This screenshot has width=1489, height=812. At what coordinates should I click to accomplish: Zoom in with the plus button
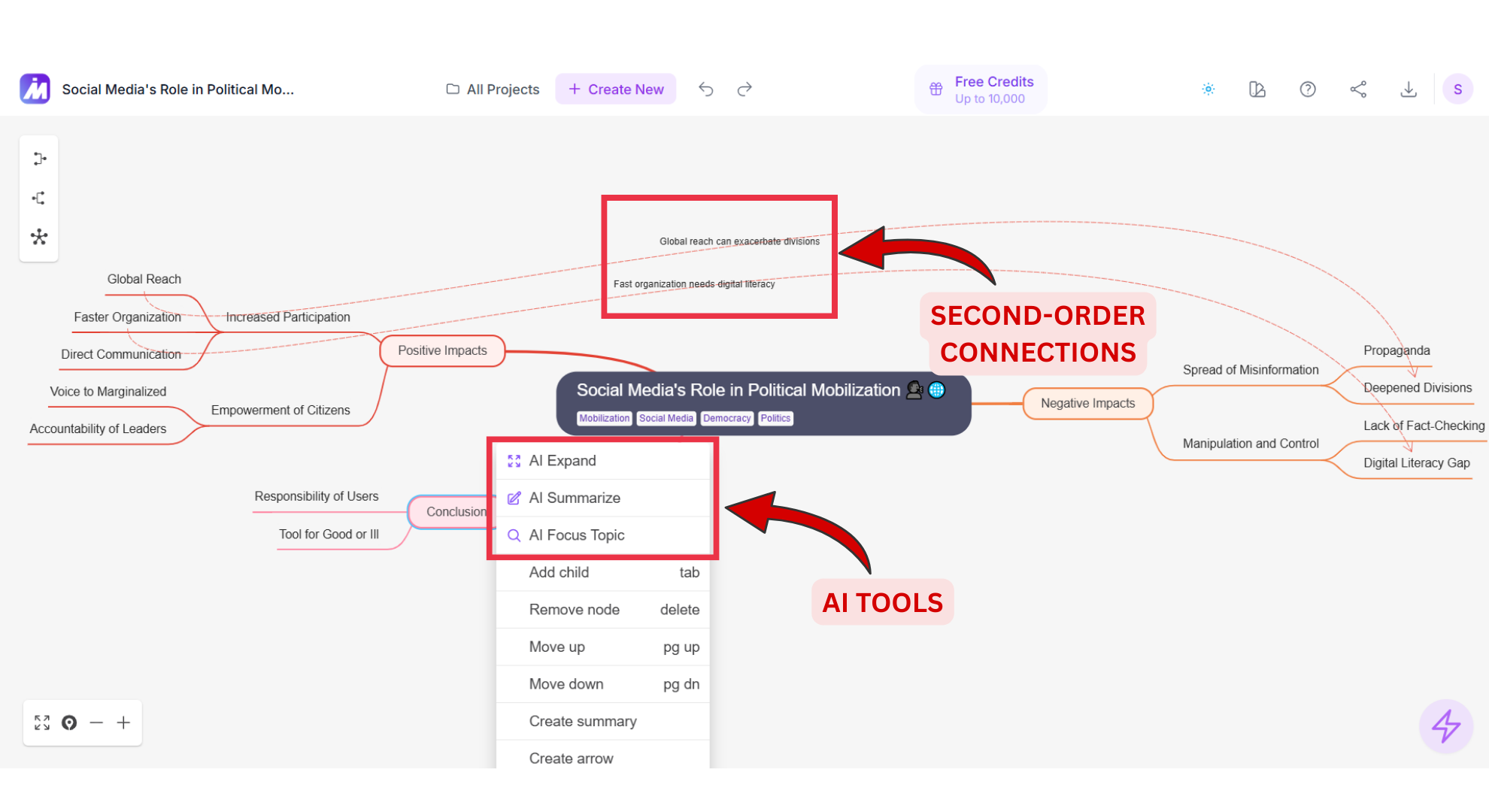point(123,723)
